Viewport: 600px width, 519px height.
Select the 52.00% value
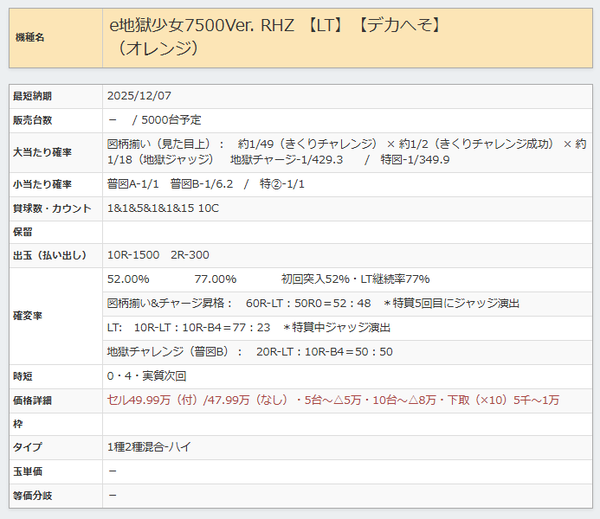128,279
